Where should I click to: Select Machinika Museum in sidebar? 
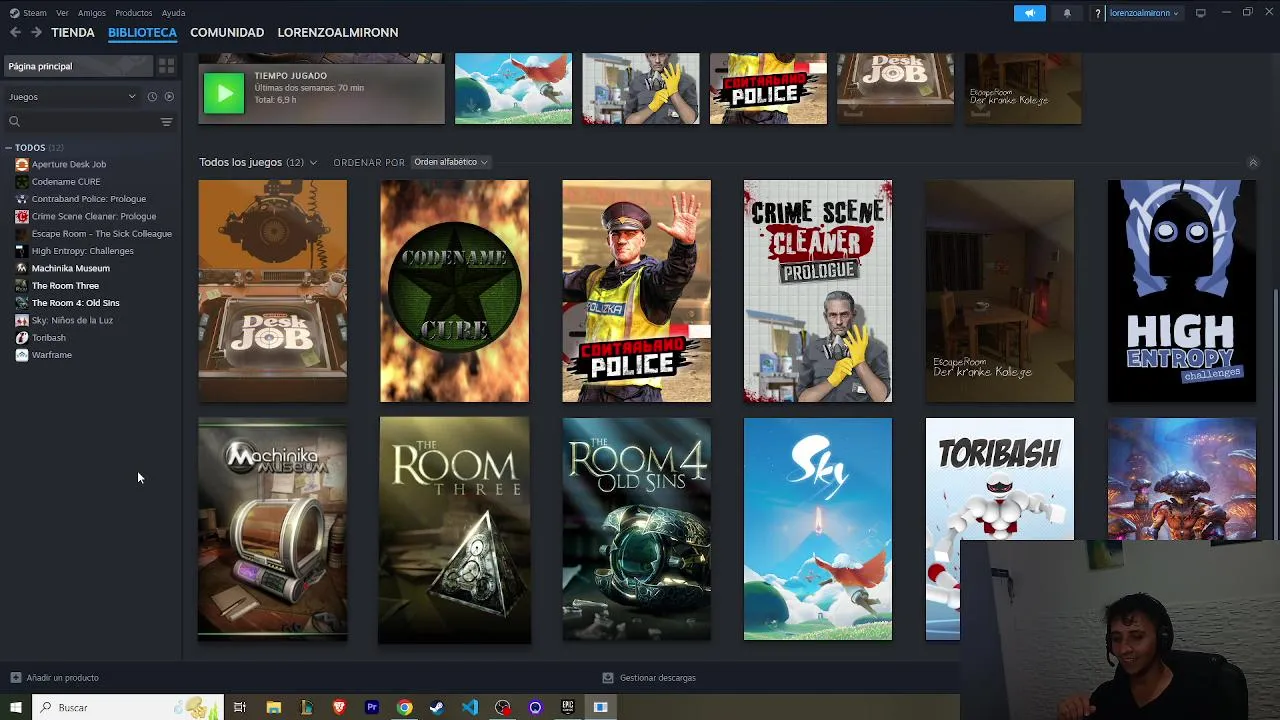point(70,268)
